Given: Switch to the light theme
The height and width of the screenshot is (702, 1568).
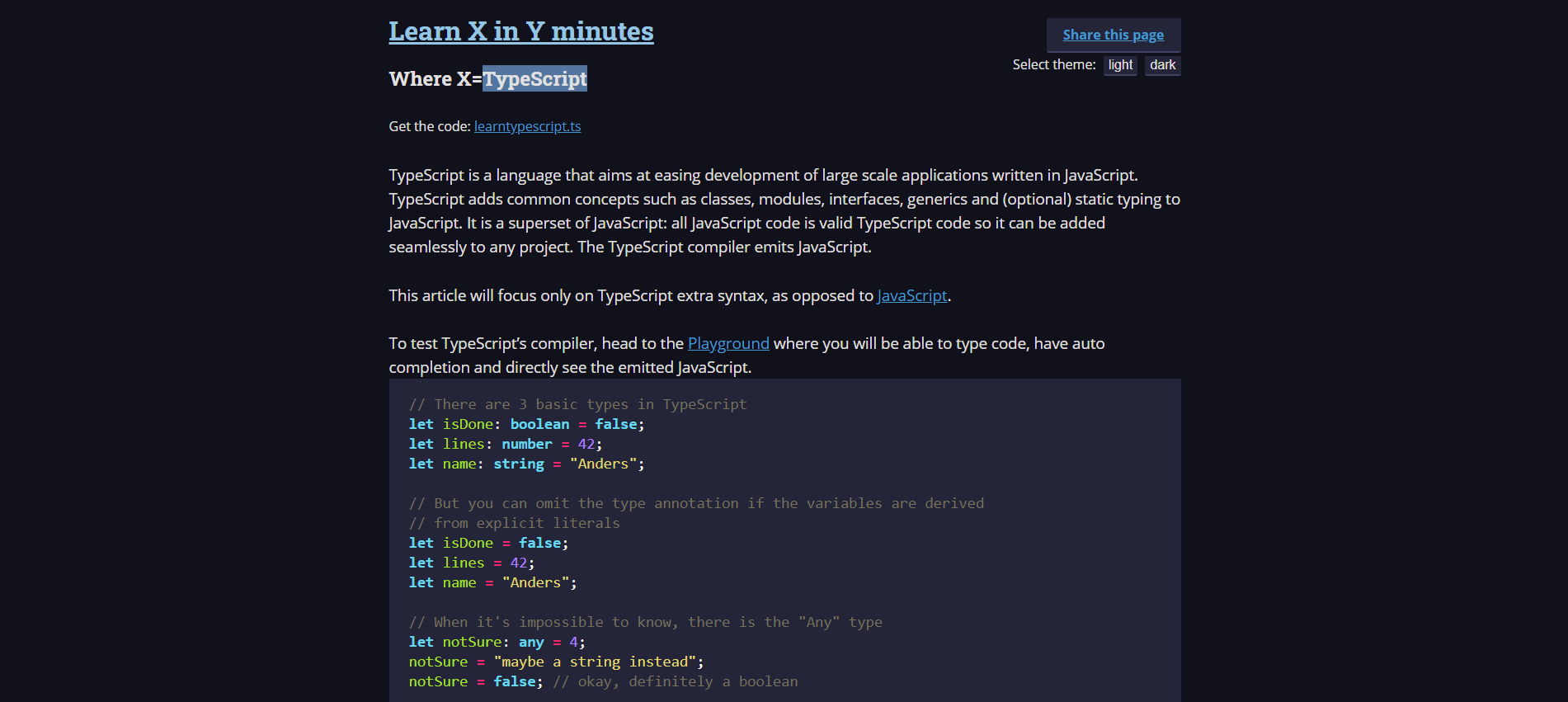Looking at the screenshot, I should [x=1120, y=65].
